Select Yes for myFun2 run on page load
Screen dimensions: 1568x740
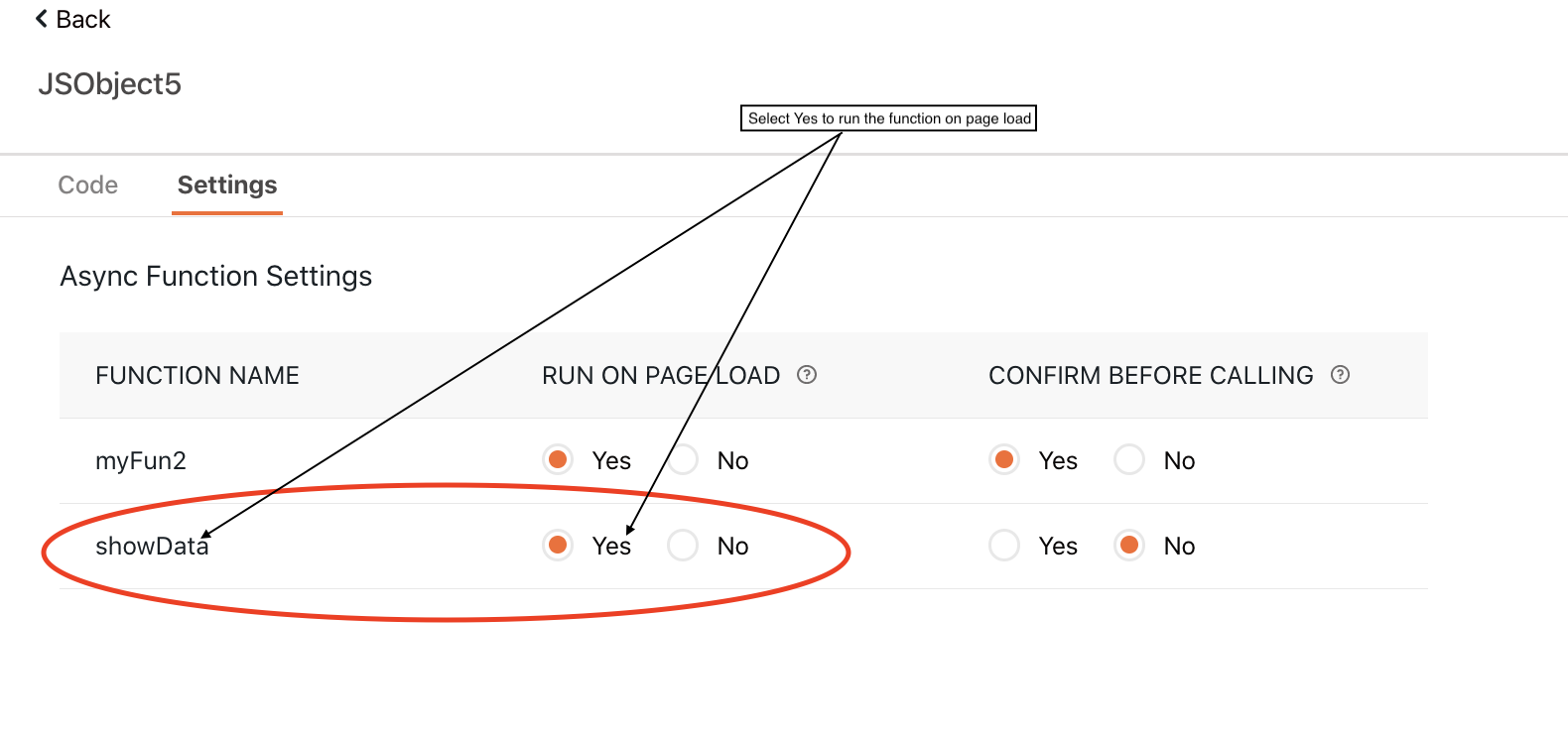pyautogui.click(x=558, y=459)
